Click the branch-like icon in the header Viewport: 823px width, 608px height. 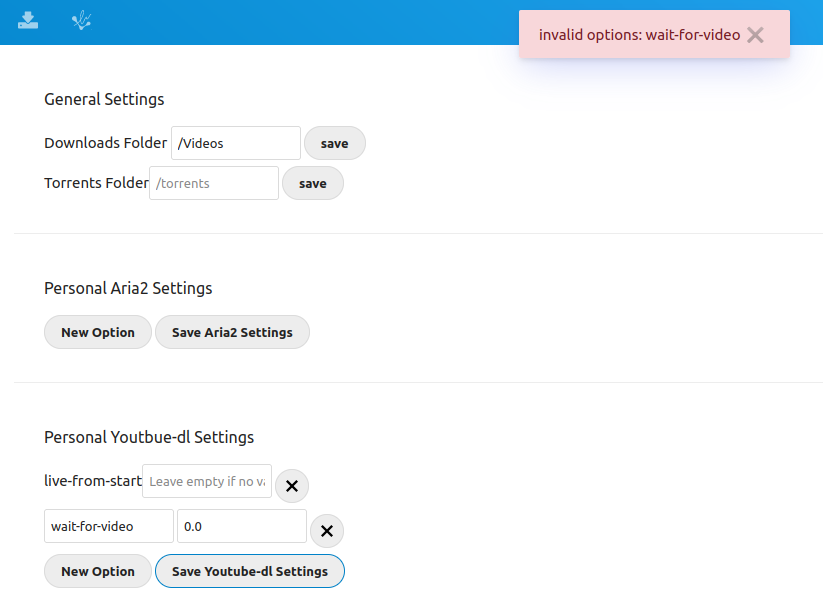81,20
